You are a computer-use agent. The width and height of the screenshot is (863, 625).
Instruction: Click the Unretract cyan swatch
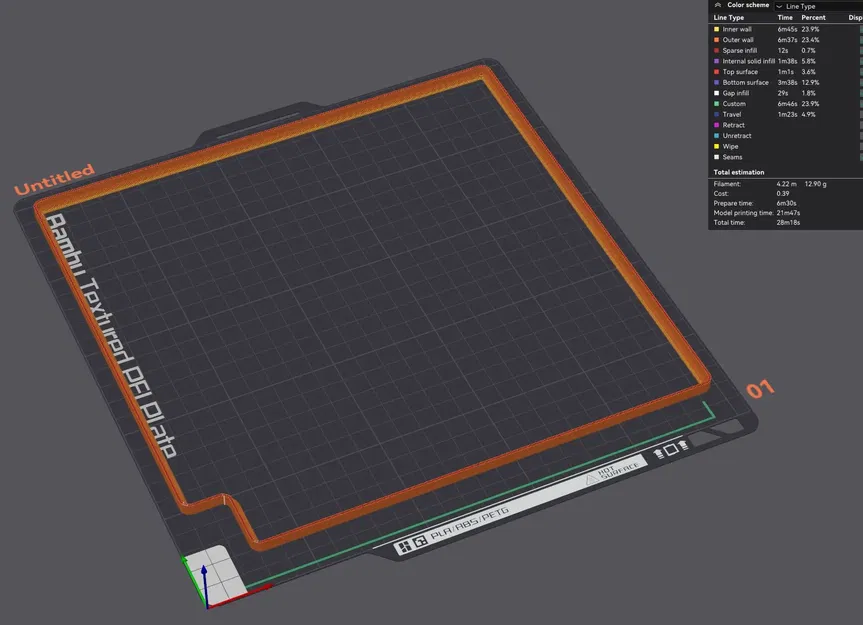pos(717,136)
